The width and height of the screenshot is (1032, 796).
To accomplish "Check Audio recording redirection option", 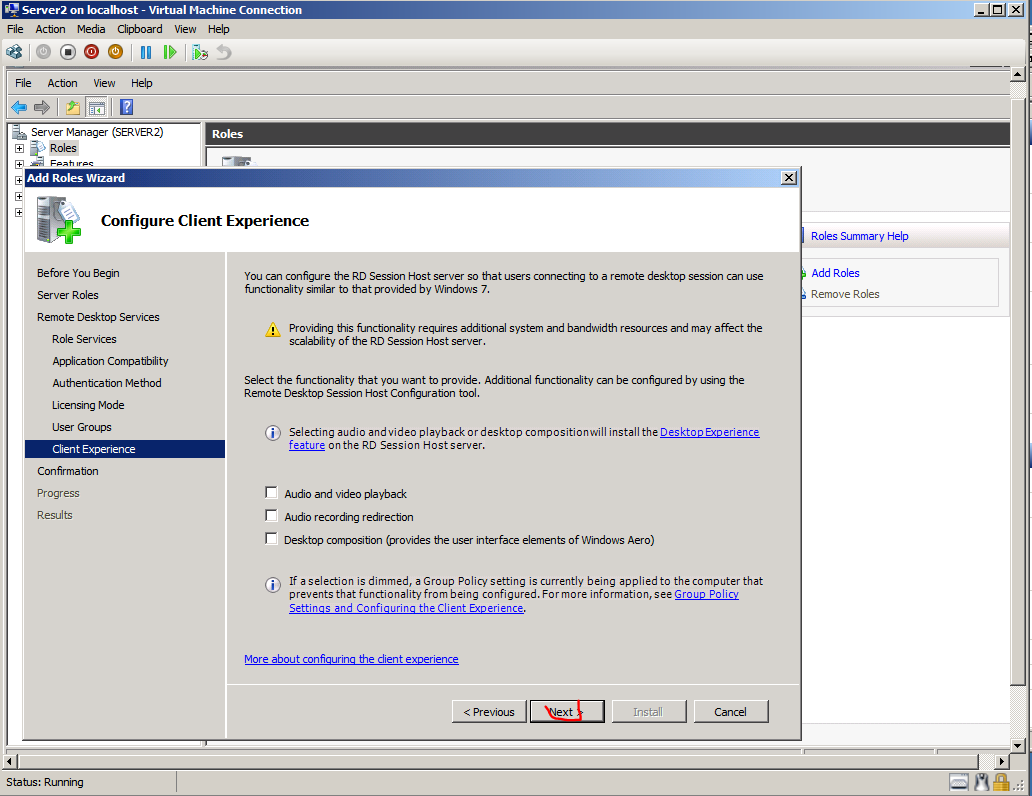I will click(271, 516).
